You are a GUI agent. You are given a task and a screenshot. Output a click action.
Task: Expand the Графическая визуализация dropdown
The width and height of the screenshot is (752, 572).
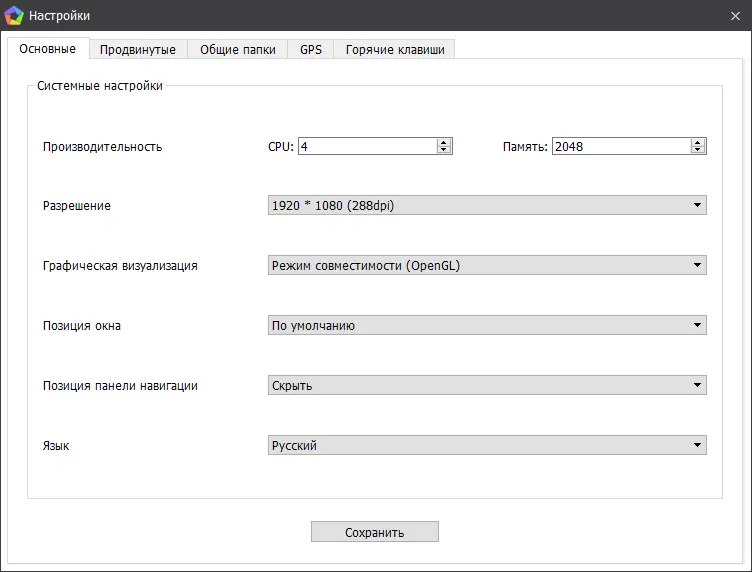tap(487, 265)
